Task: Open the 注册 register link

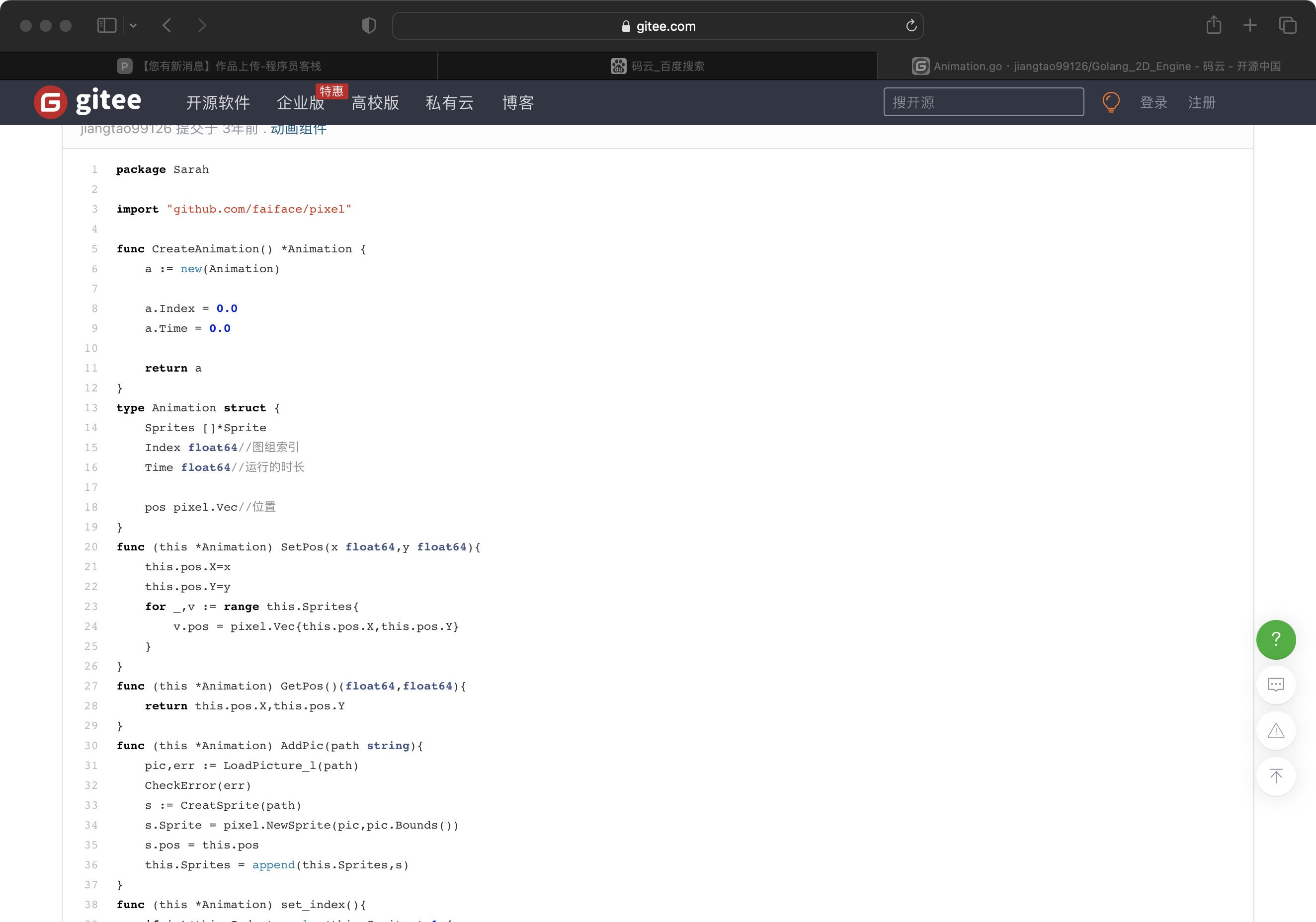Action: click(1201, 102)
